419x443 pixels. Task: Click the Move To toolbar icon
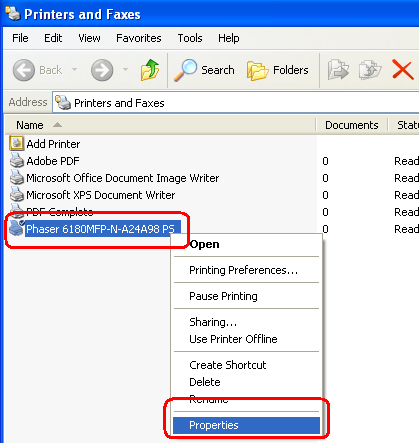pyautogui.click(x=338, y=70)
